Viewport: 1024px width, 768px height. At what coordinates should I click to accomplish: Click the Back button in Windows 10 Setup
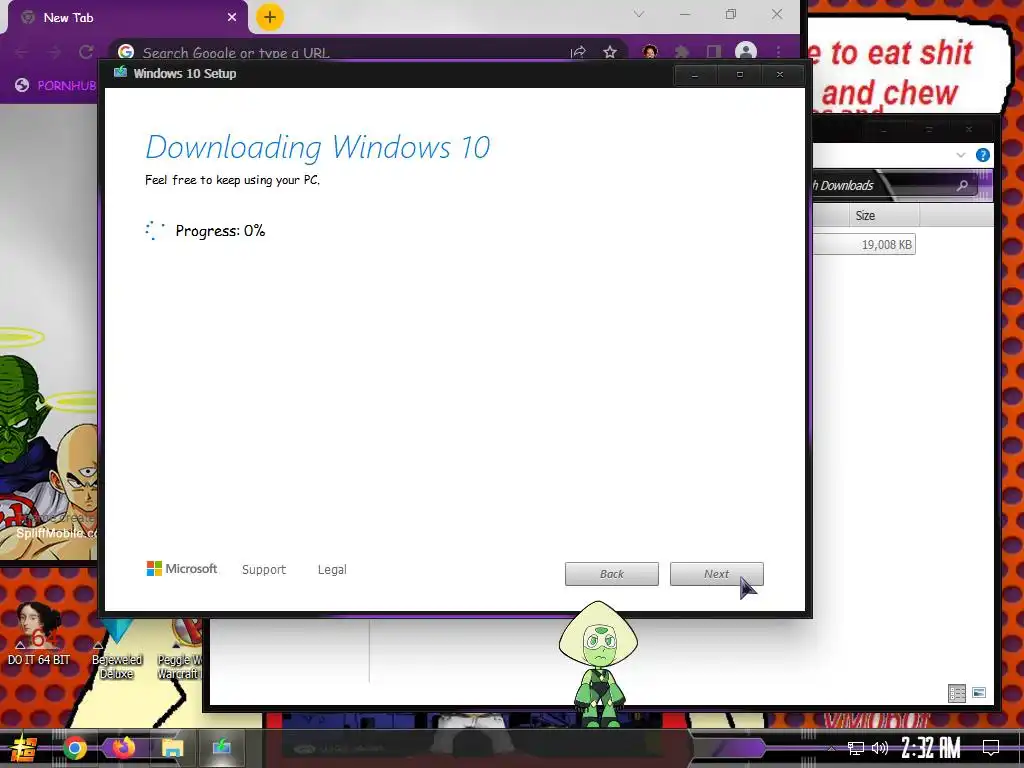point(612,574)
